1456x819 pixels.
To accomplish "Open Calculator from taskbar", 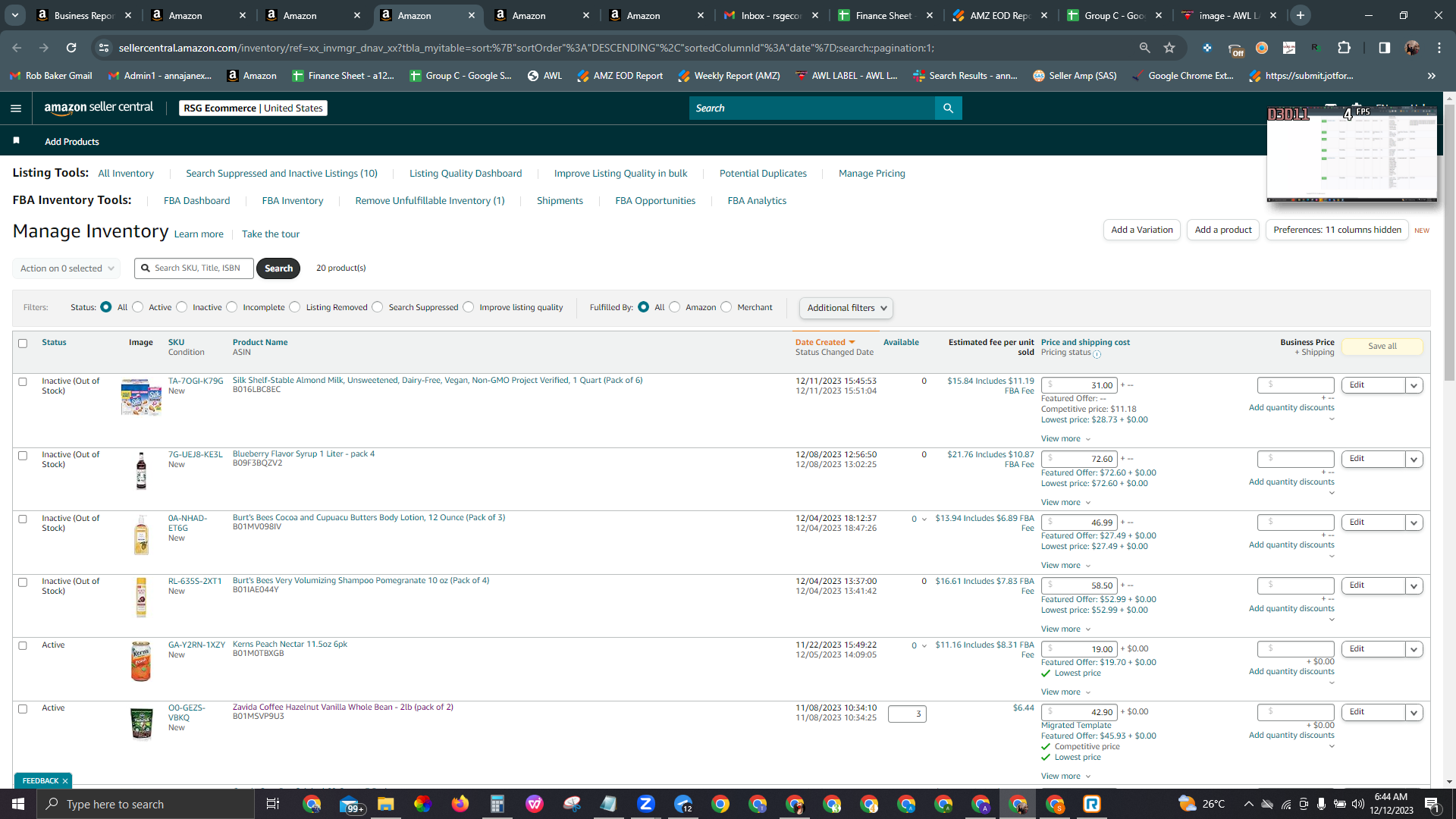I will tap(497, 804).
